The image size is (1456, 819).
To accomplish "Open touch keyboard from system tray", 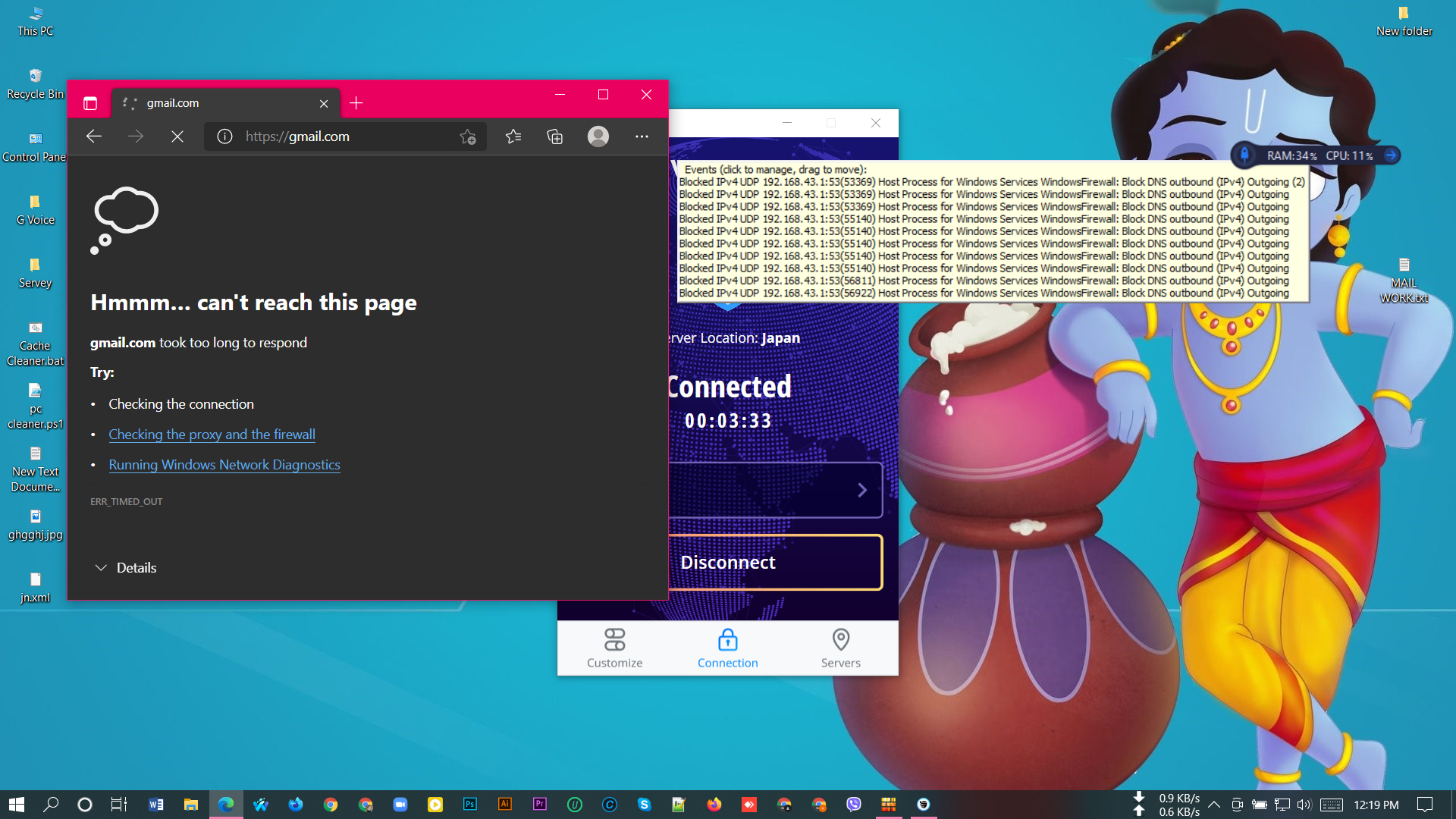I will point(1332,805).
